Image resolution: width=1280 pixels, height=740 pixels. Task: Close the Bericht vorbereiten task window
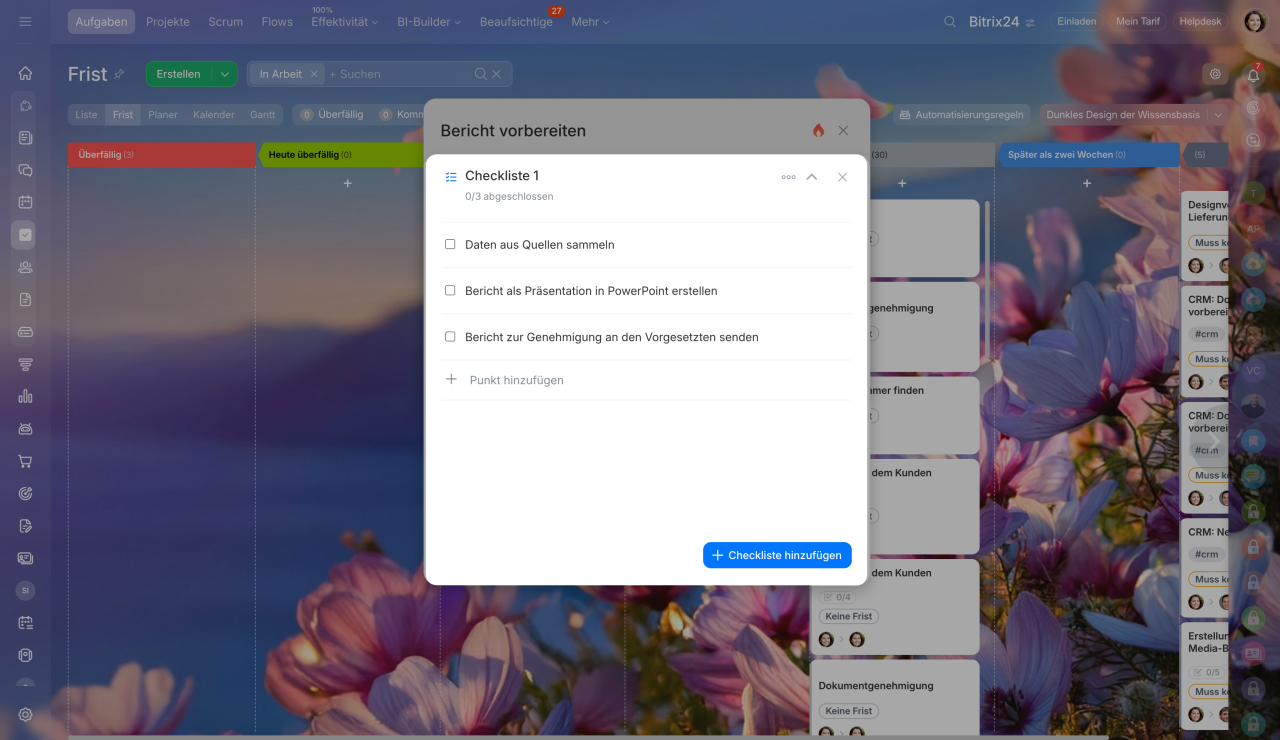(843, 131)
